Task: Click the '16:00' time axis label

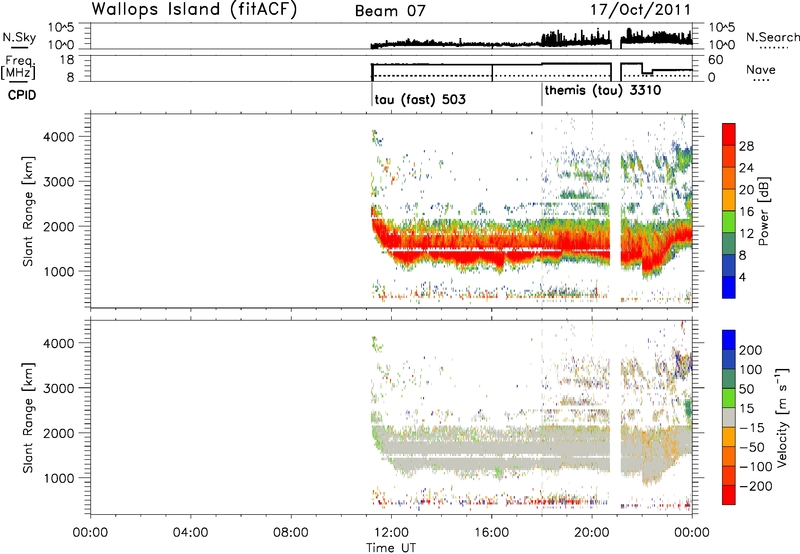Action: tap(491, 533)
